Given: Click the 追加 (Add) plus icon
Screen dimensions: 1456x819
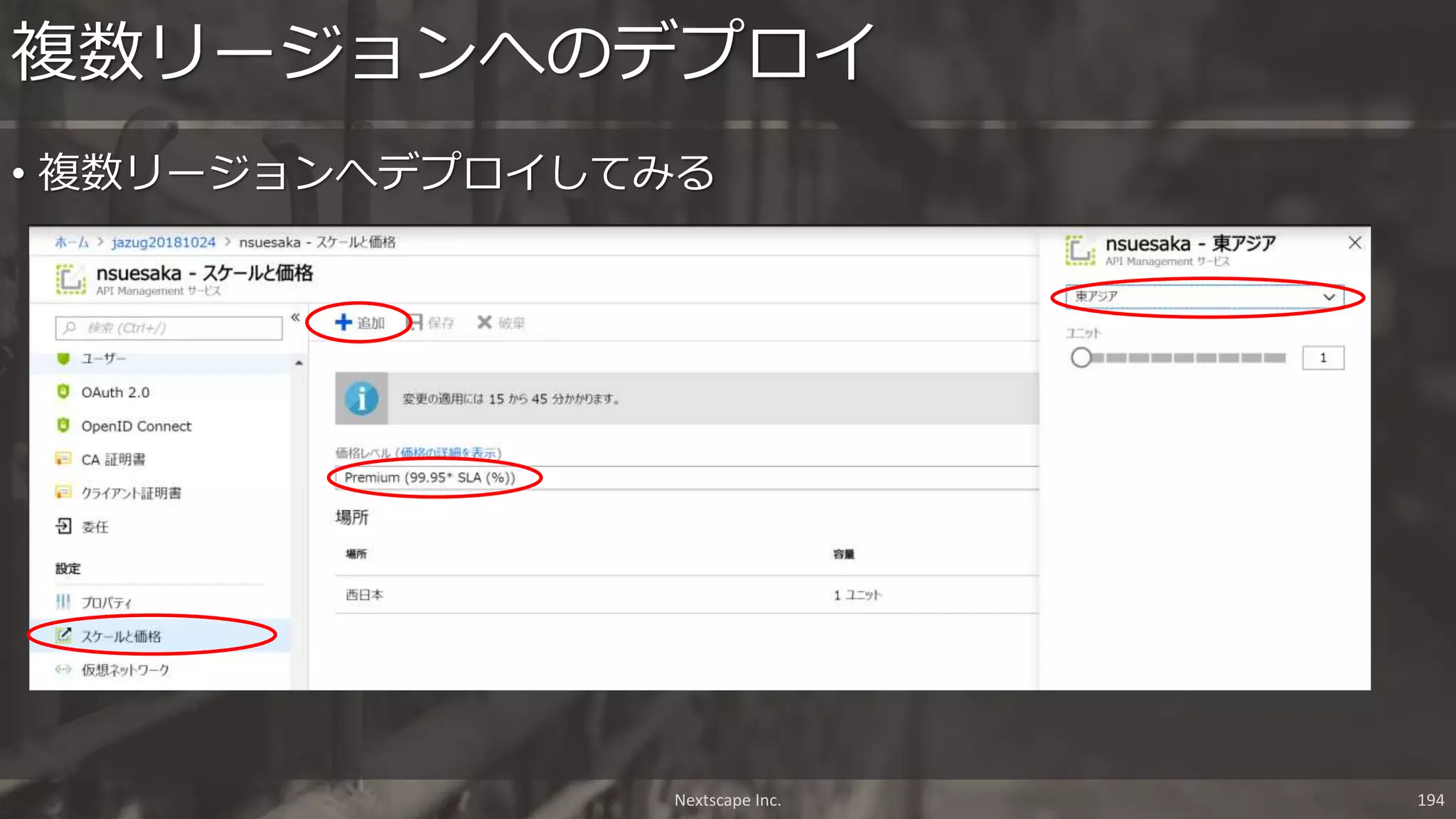Looking at the screenshot, I should 343,322.
